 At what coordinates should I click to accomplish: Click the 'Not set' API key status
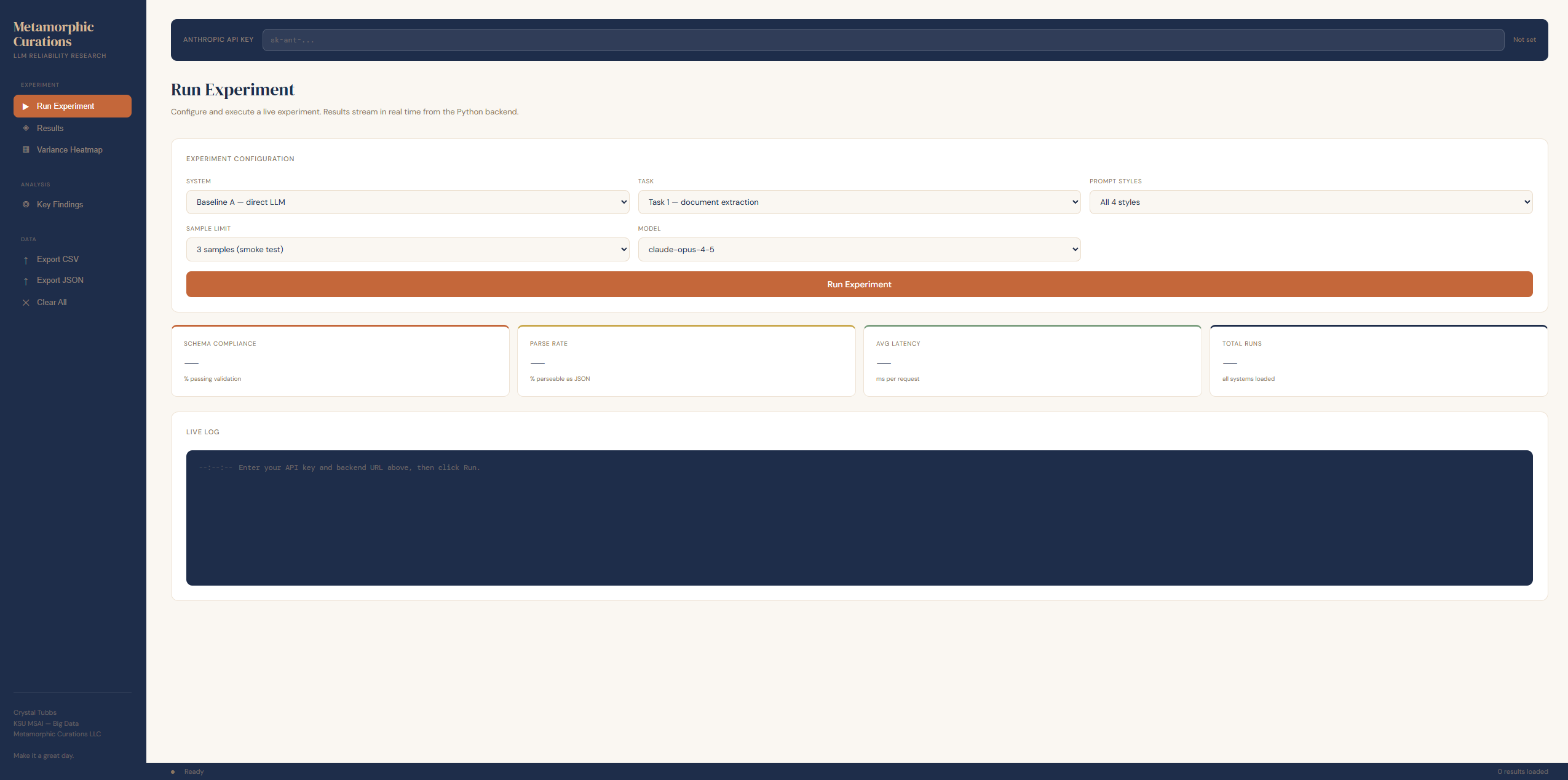coord(1524,40)
